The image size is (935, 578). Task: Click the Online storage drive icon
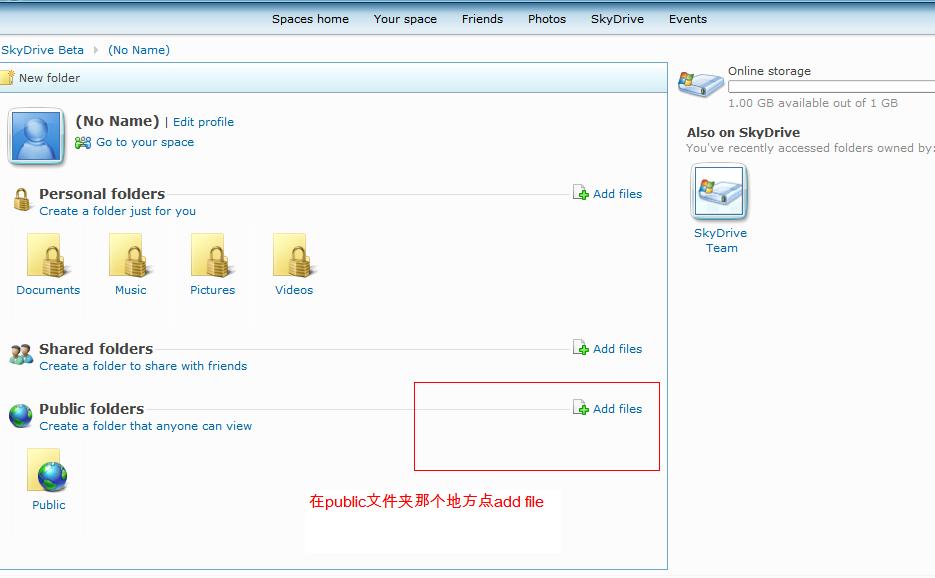(701, 84)
